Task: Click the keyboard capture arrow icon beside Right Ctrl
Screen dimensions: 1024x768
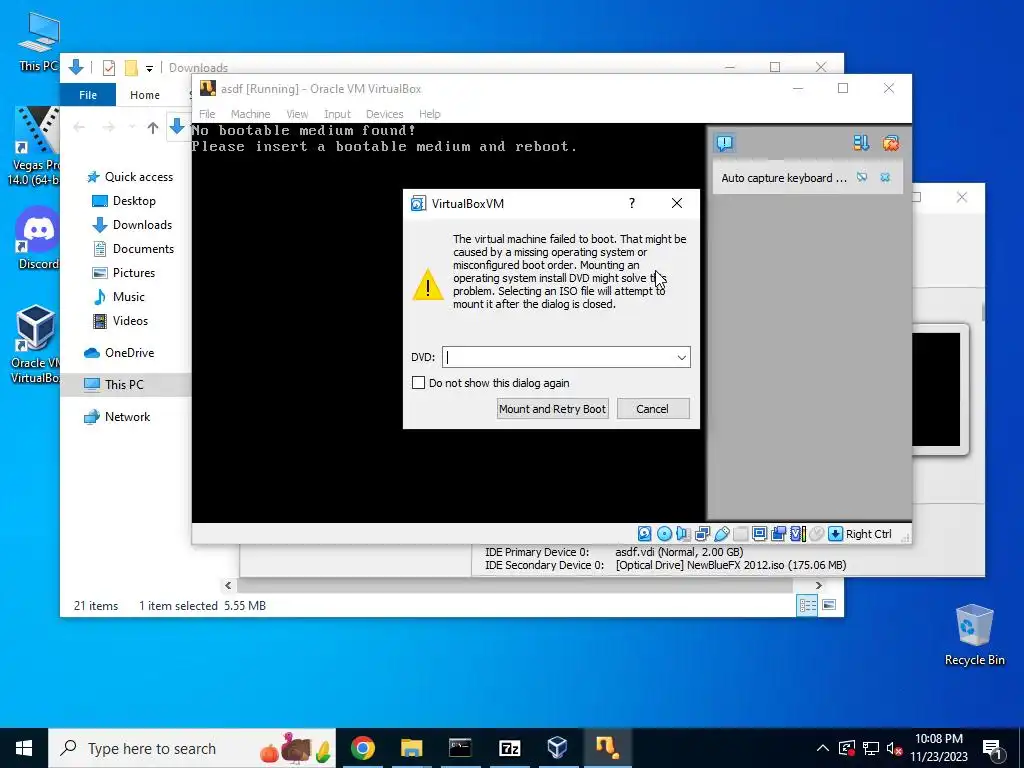Action: [x=835, y=534]
